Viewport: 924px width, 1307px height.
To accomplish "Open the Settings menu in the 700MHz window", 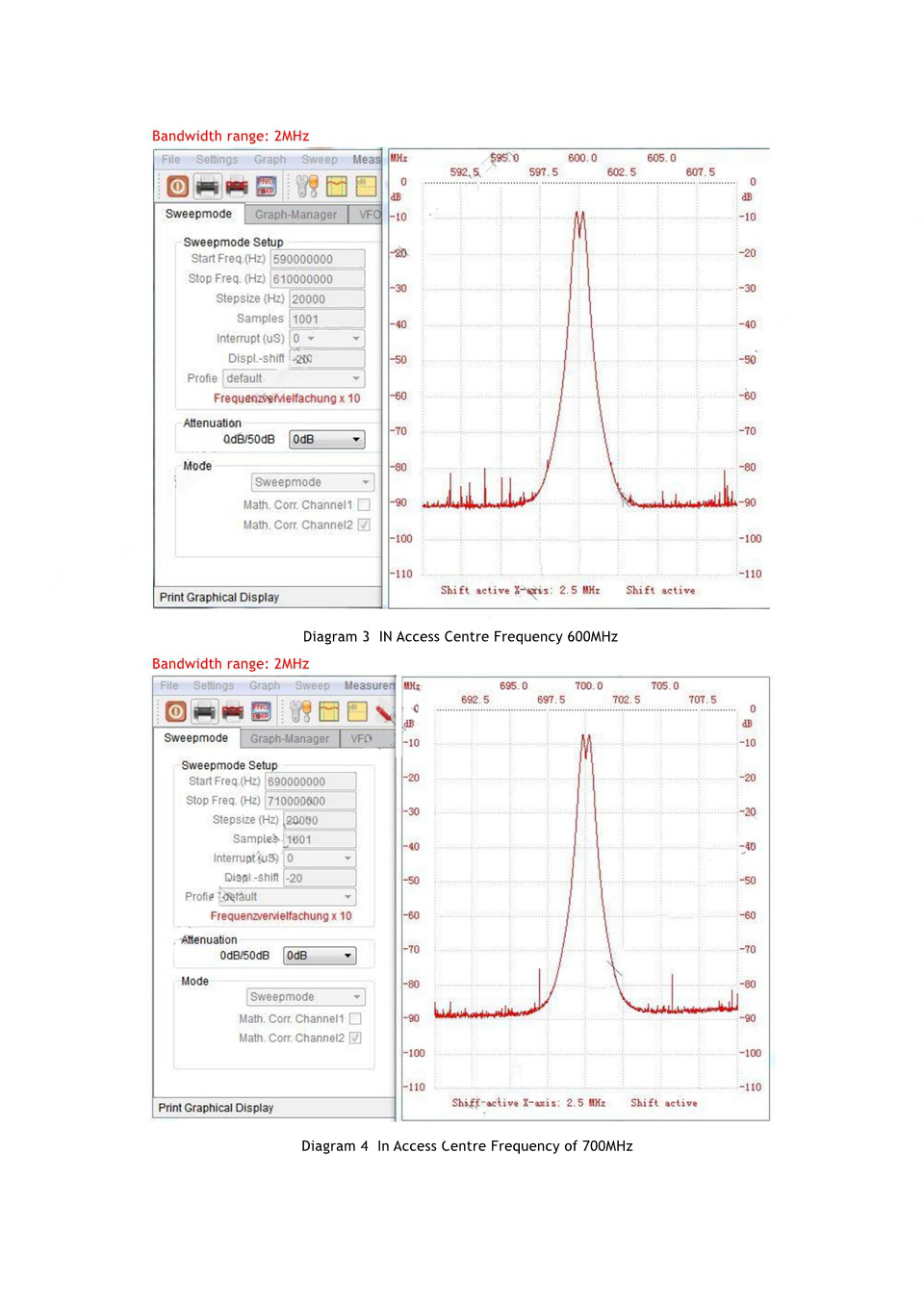I will [x=214, y=685].
